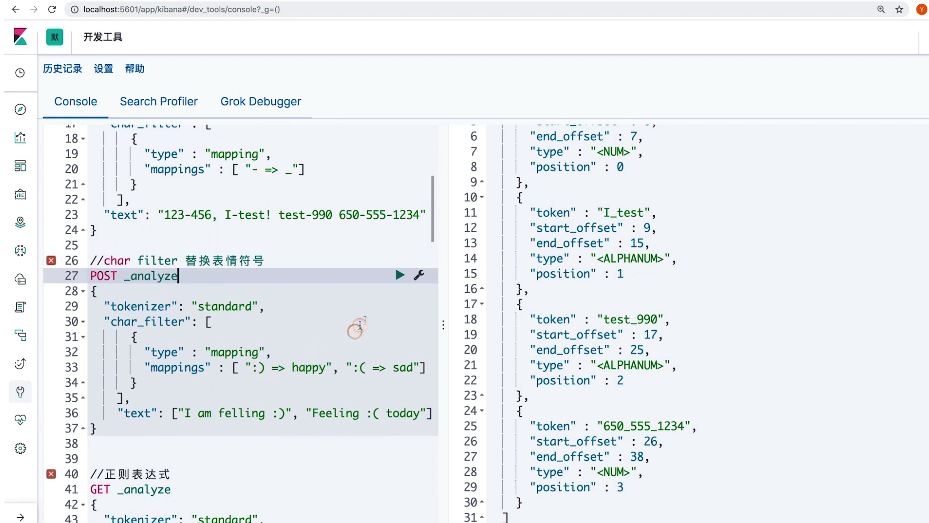Viewport: 929px width, 523px height.
Task: Open Recently viewed clock icon in sidebar
Action: point(20,73)
